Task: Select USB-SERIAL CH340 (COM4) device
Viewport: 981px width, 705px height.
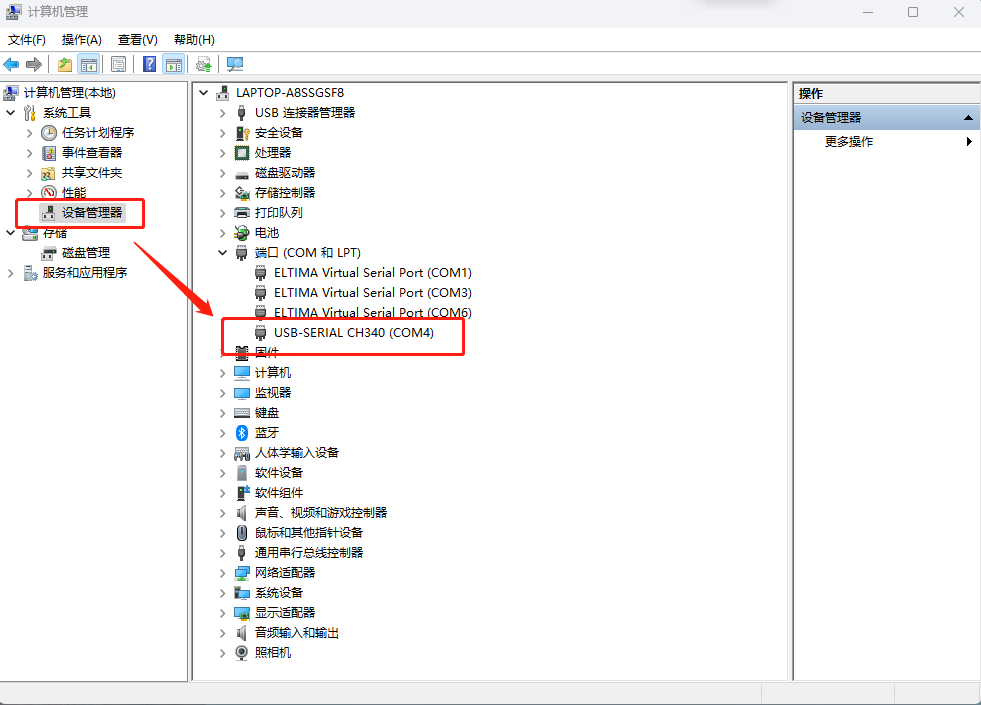Action: (x=353, y=333)
